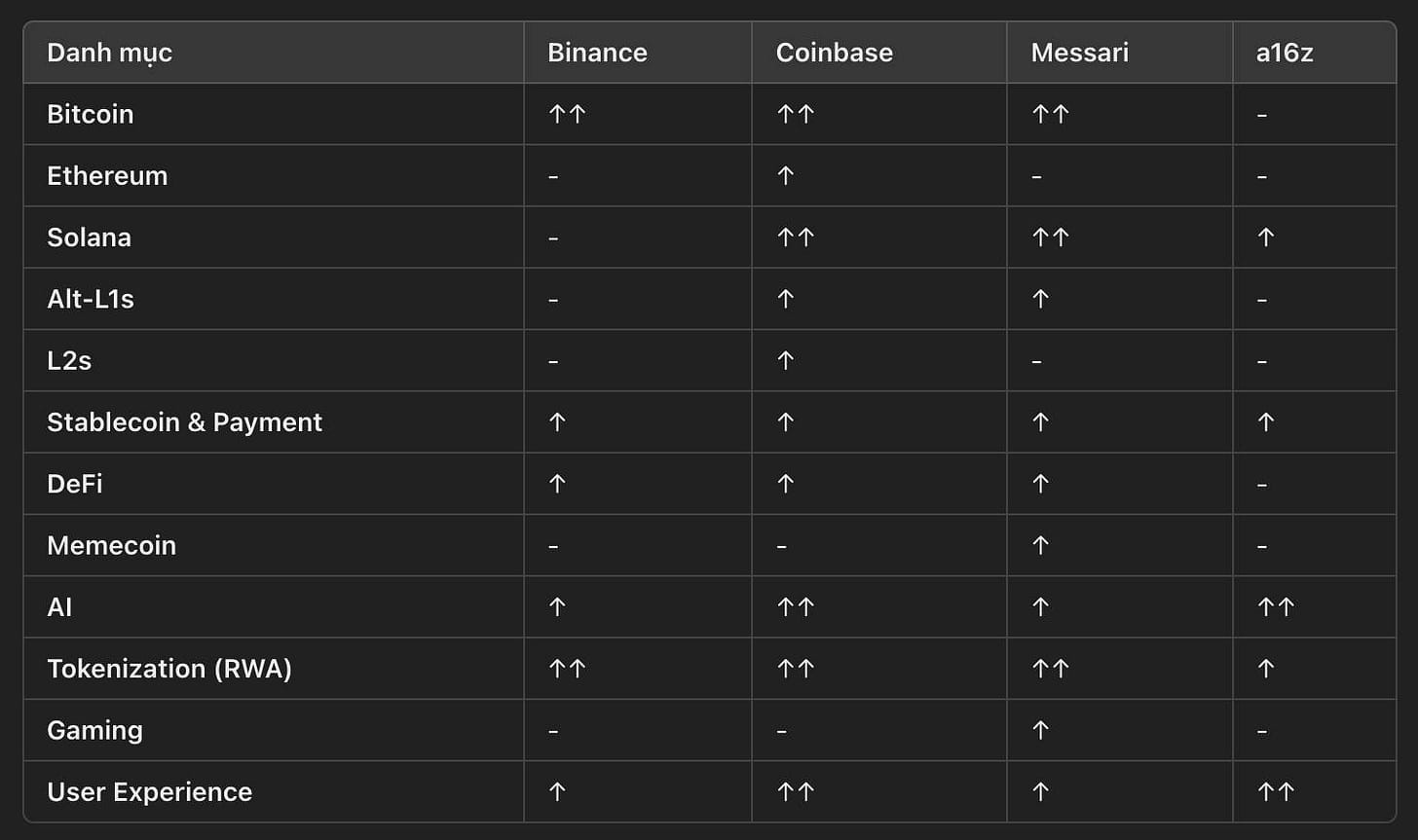1418x840 pixels.
Task: Select the Messari column header
Action: pos(1079,53)
